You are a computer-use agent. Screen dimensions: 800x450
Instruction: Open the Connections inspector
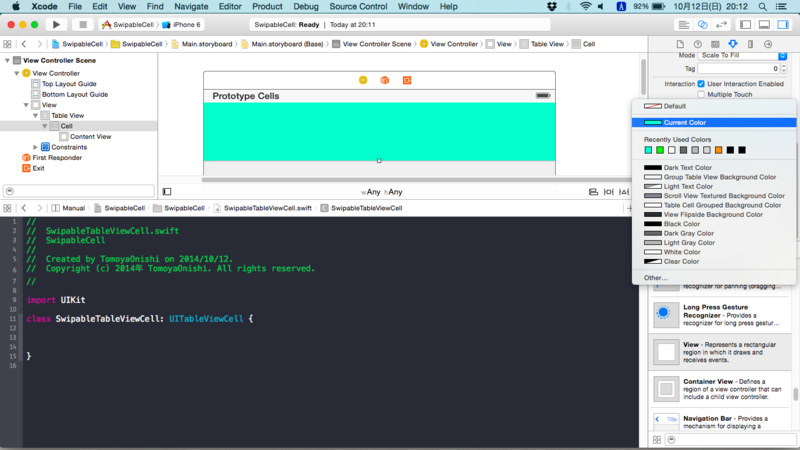coord(768,44)
